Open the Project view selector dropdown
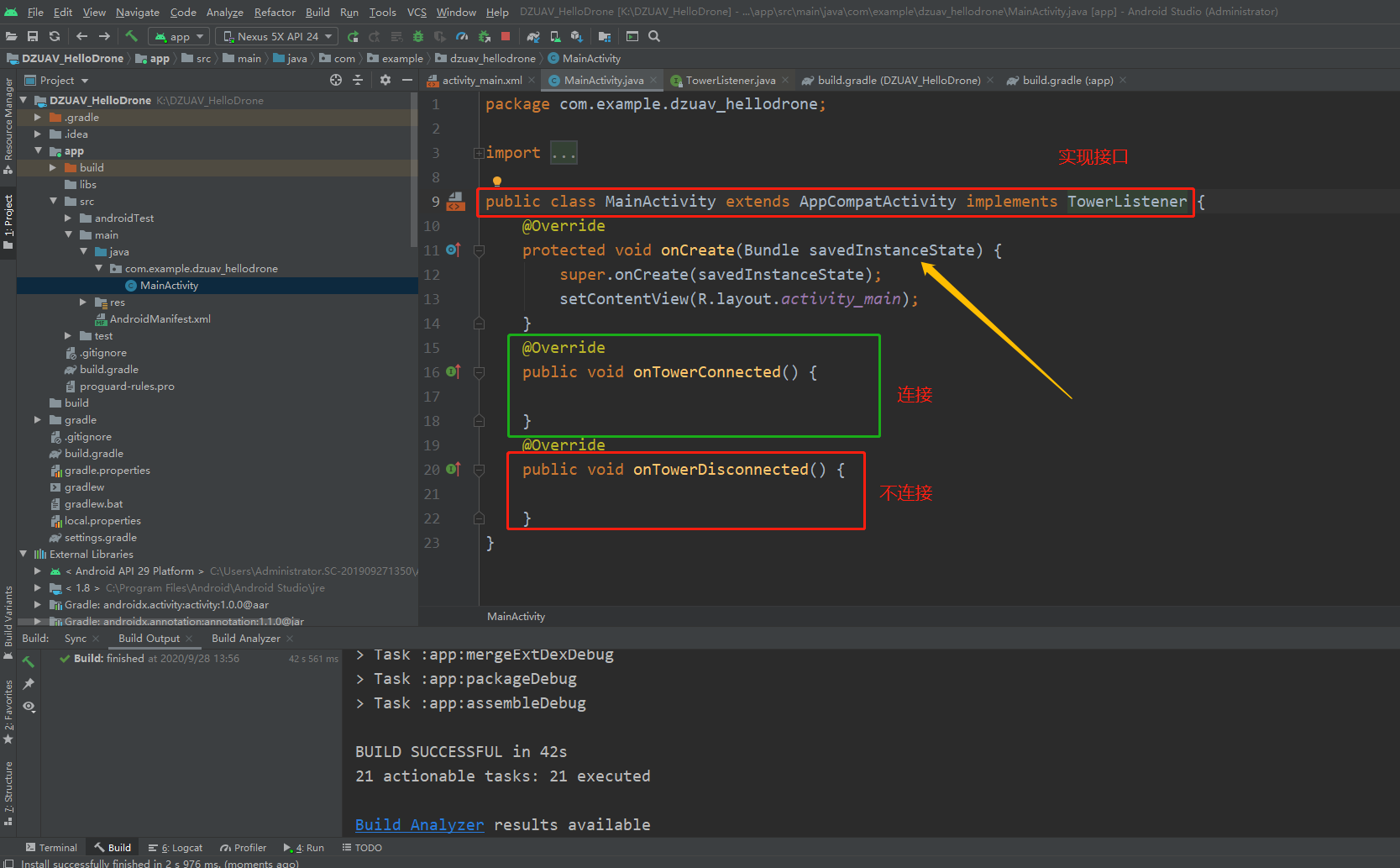1400x868 pixels. (x=56, y=80)
